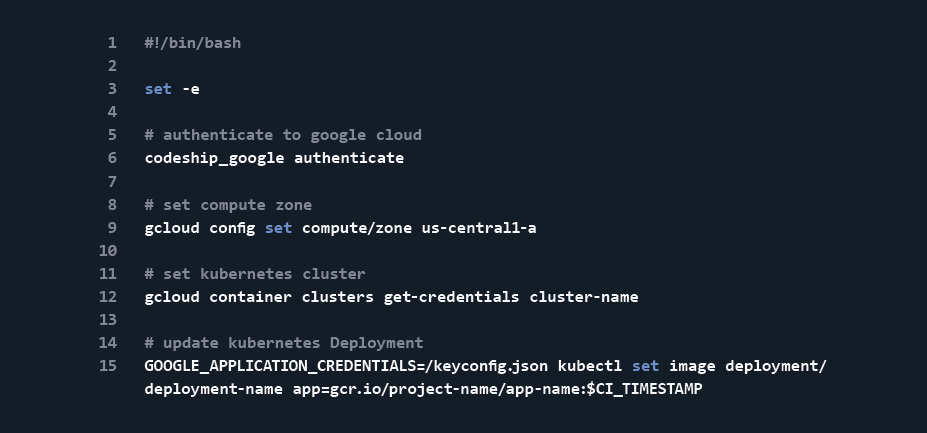The width and height of the screenshot is (927, 433).
Task: Click 'get-credentials' on line 12
Action: point(452,297)
